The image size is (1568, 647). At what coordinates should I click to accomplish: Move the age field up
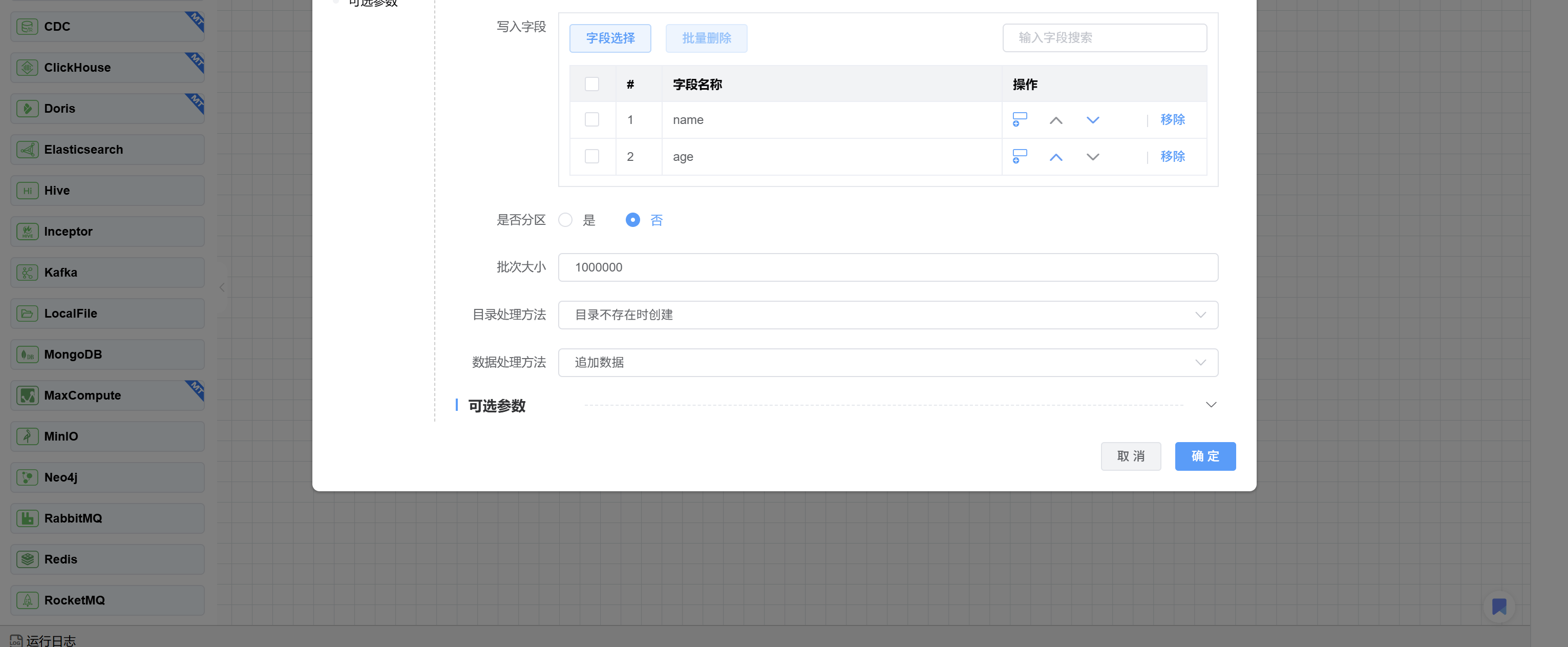coord(1056,157)
